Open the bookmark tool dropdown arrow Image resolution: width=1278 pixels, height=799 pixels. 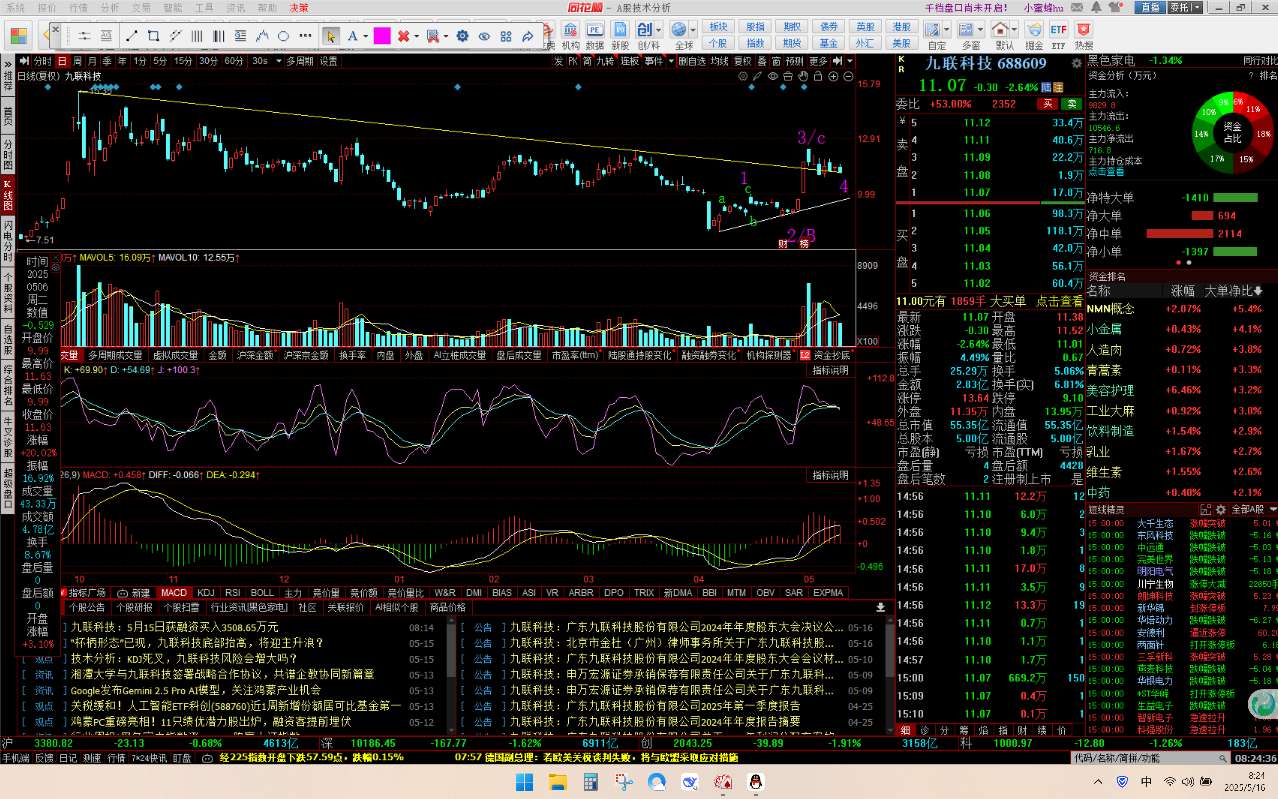[x=445, y=36]
